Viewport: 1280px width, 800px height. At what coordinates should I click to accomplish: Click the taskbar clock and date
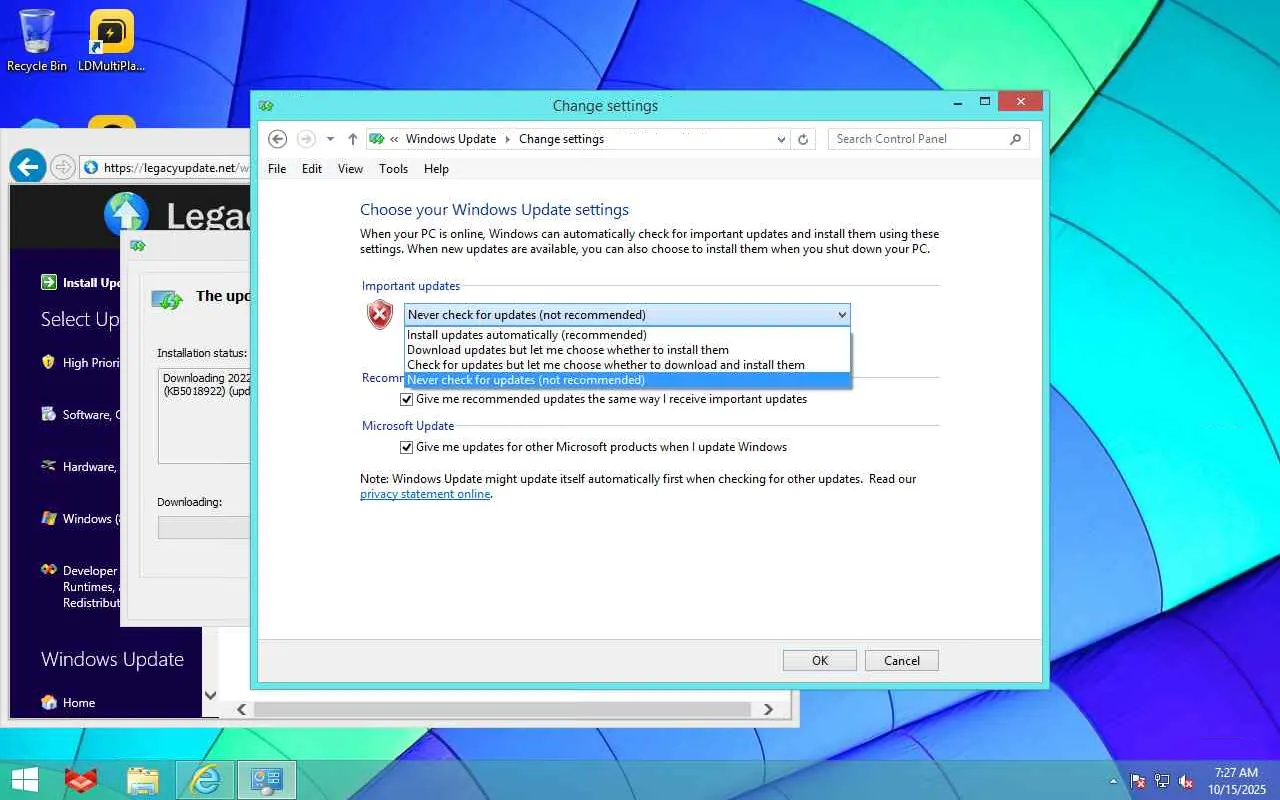point(1237,781)
